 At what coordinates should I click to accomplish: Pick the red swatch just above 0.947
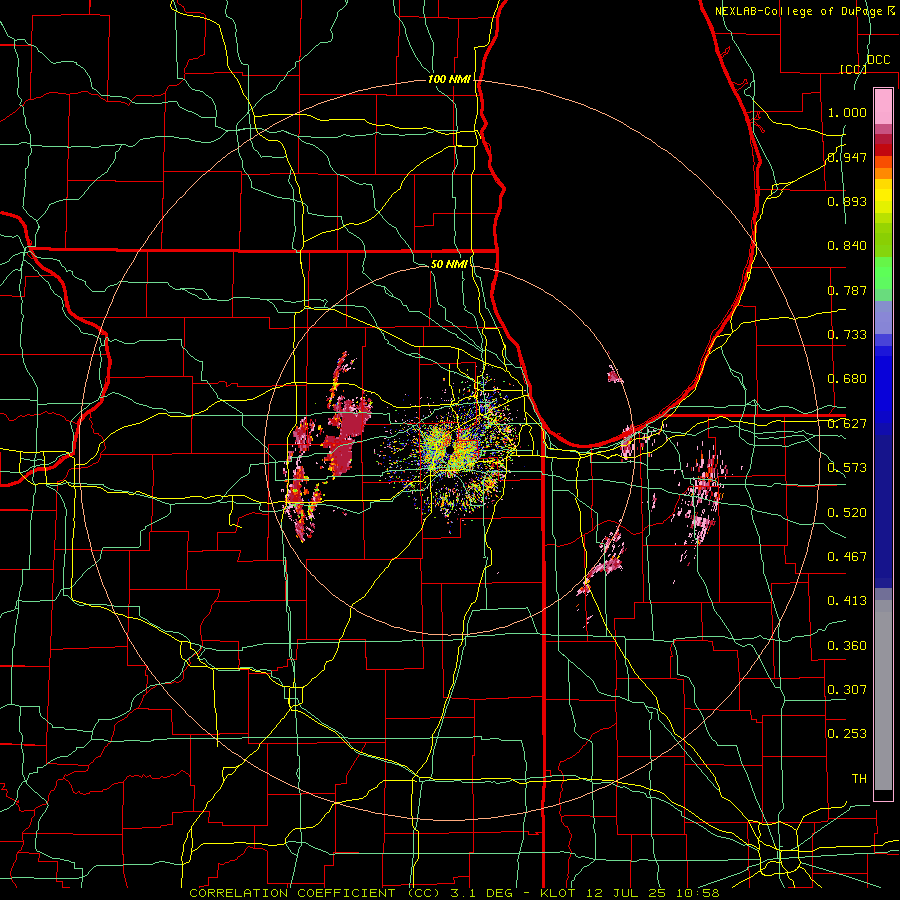(x=883, y=150)
